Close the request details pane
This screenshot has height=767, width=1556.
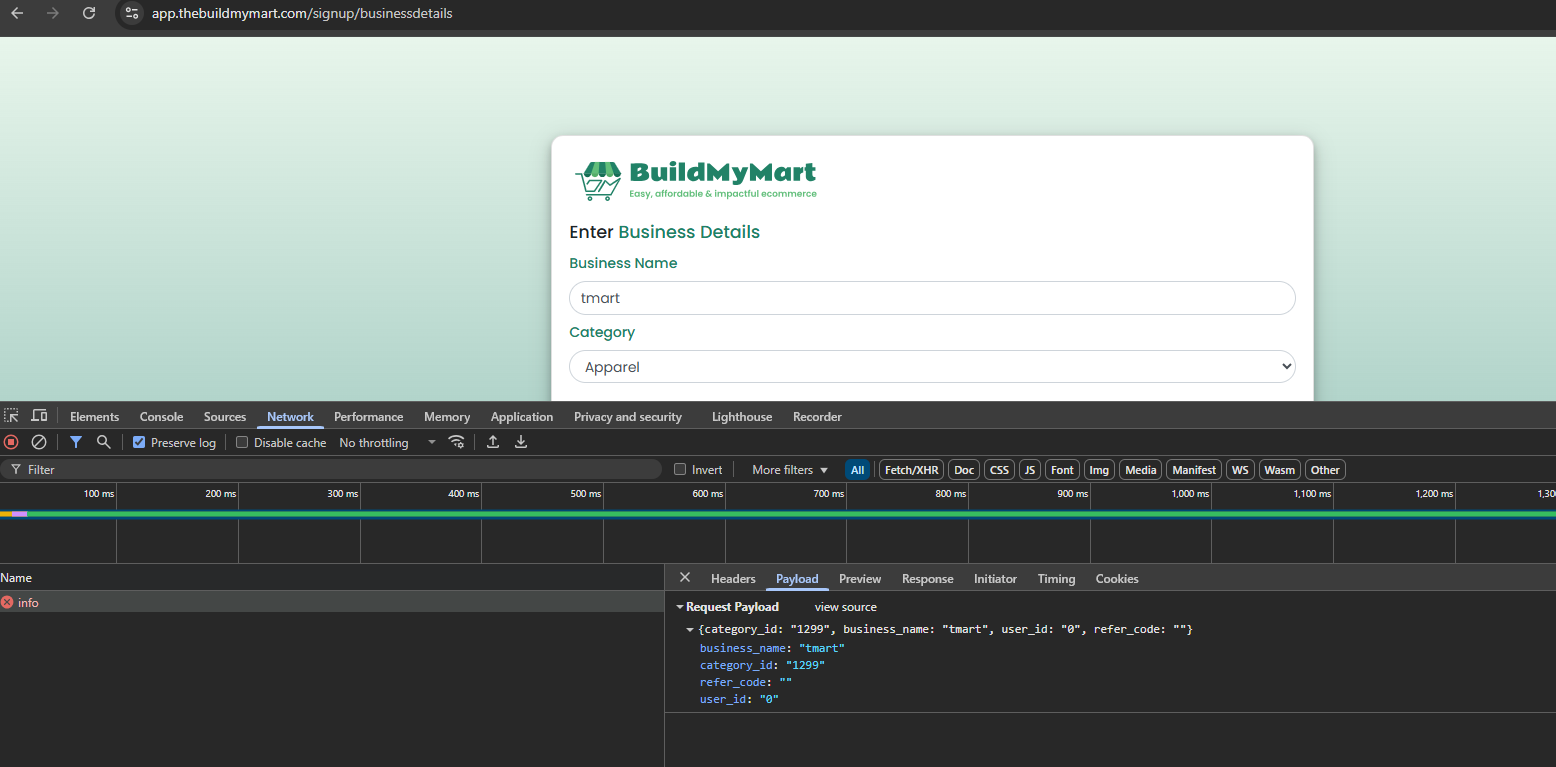click(685, 578)
